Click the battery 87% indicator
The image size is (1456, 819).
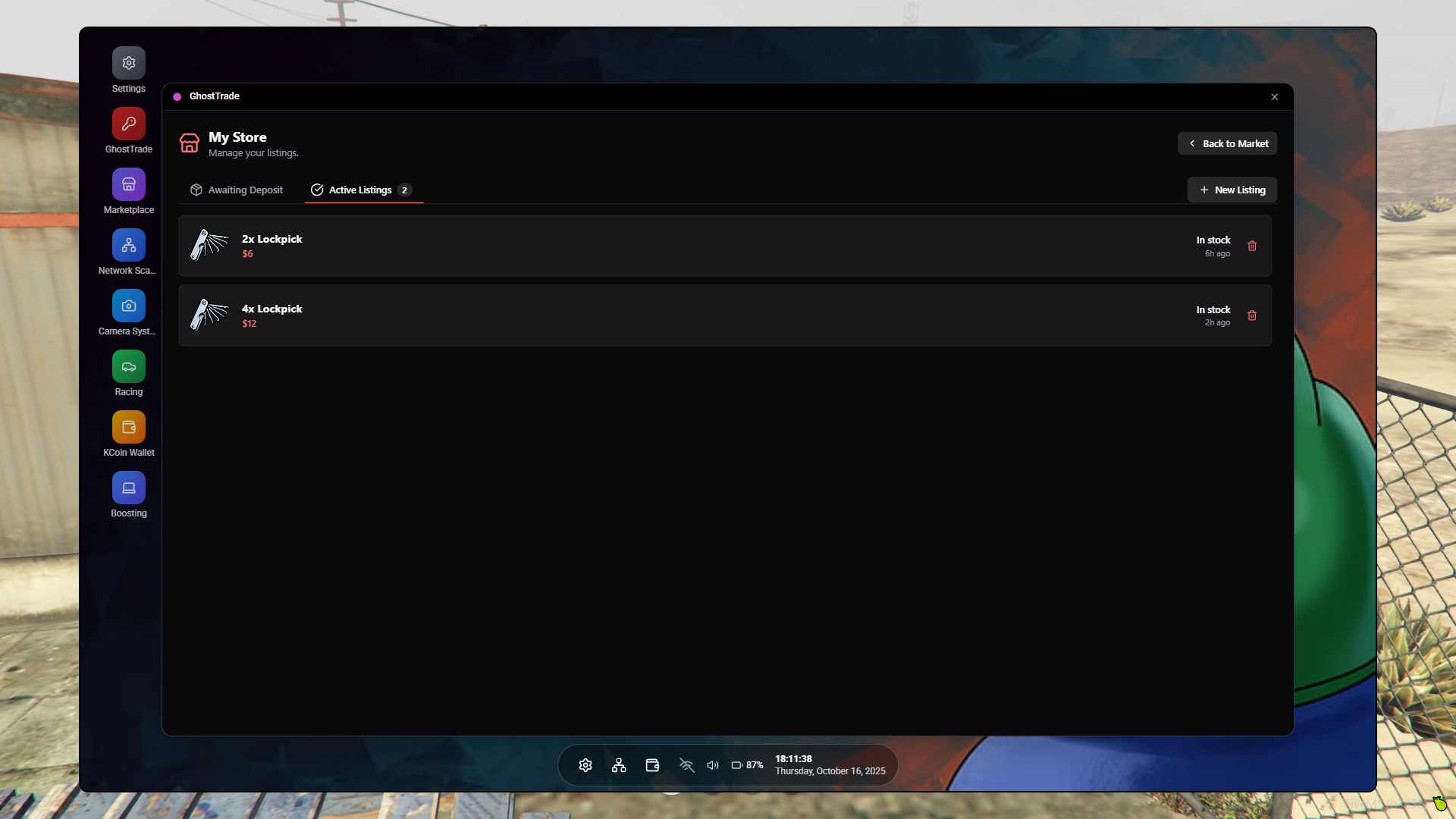747,765
